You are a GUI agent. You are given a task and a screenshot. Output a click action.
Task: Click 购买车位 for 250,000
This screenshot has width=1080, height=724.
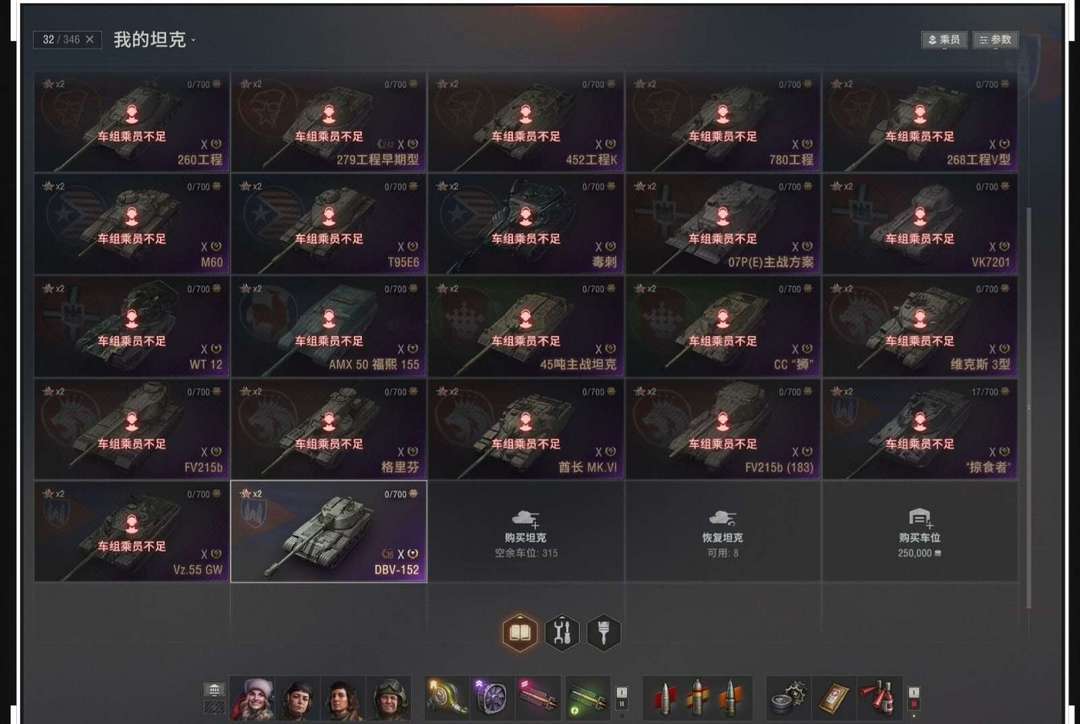point(920,532)
